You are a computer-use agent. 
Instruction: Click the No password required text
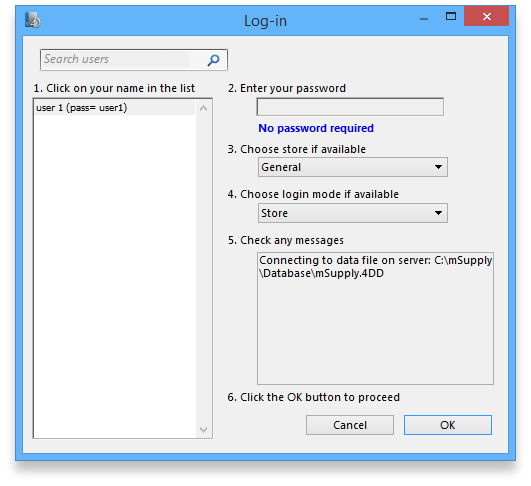316,128
